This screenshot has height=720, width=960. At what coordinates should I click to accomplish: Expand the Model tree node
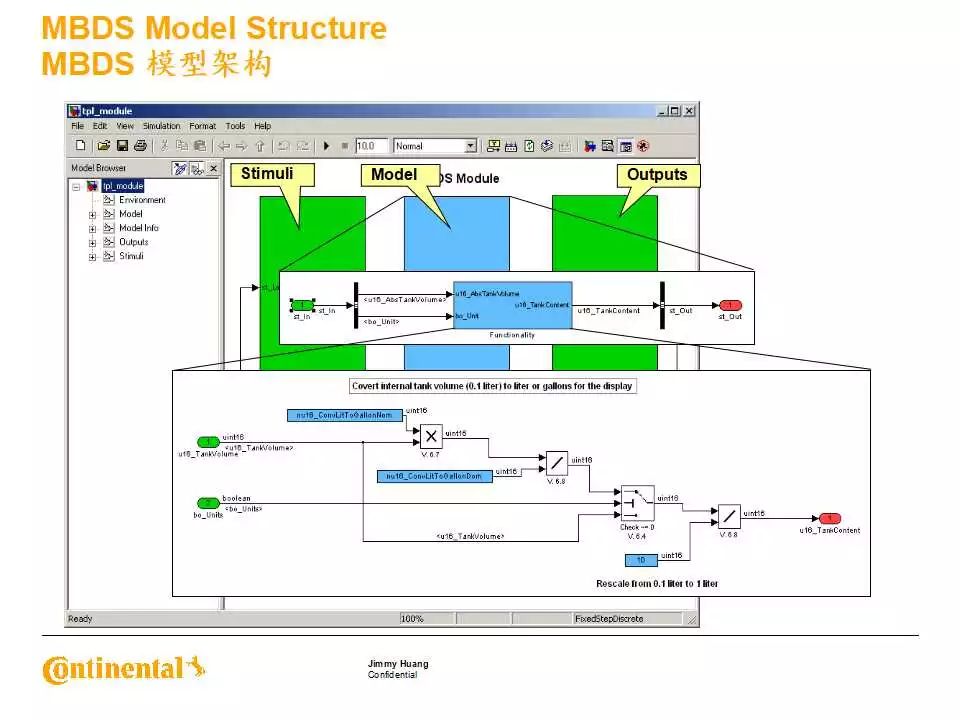pos(93,214)
